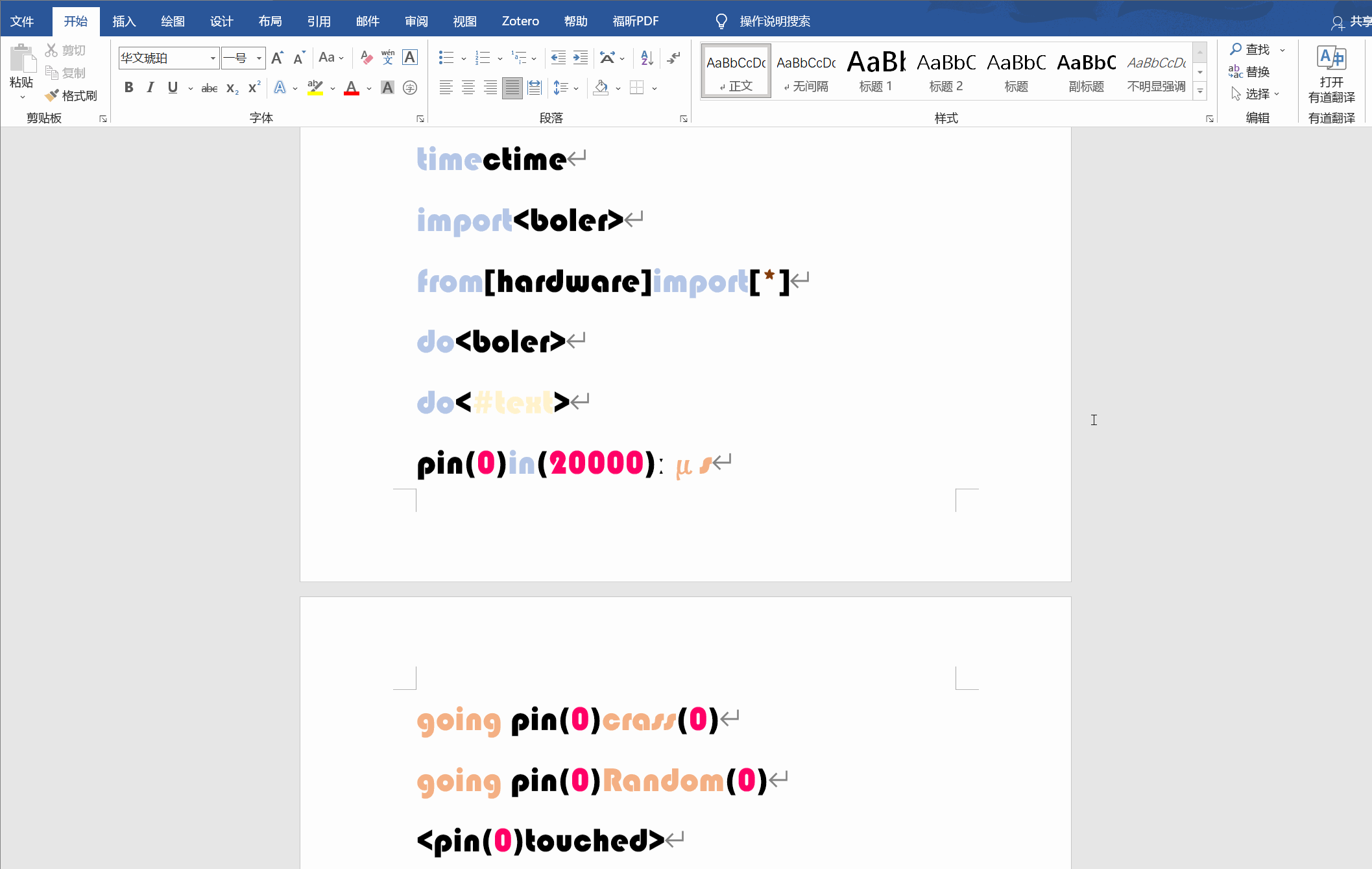This screenshot has width=1372, height=869.
Task: Toggle underline formatting
Action: pyautogui.click(x=173, y=88)
